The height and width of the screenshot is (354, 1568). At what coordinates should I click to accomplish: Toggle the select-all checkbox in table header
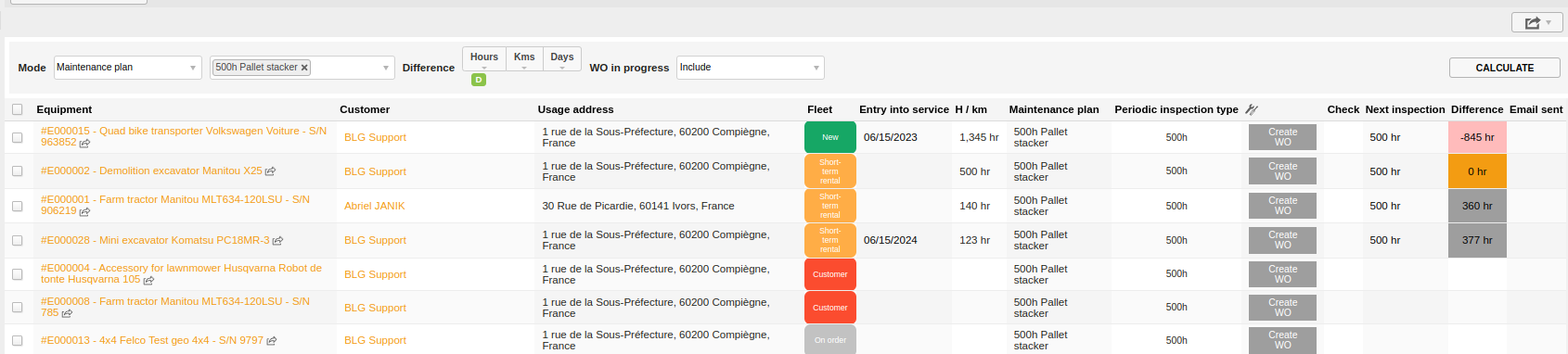pos(17,109)
